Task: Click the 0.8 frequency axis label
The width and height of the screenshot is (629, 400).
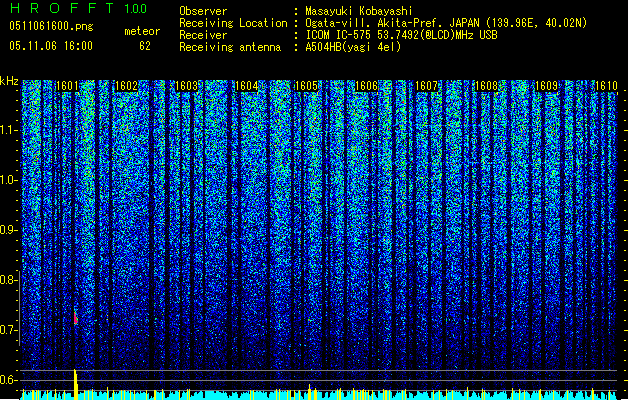Action: (x=8, y=280)
